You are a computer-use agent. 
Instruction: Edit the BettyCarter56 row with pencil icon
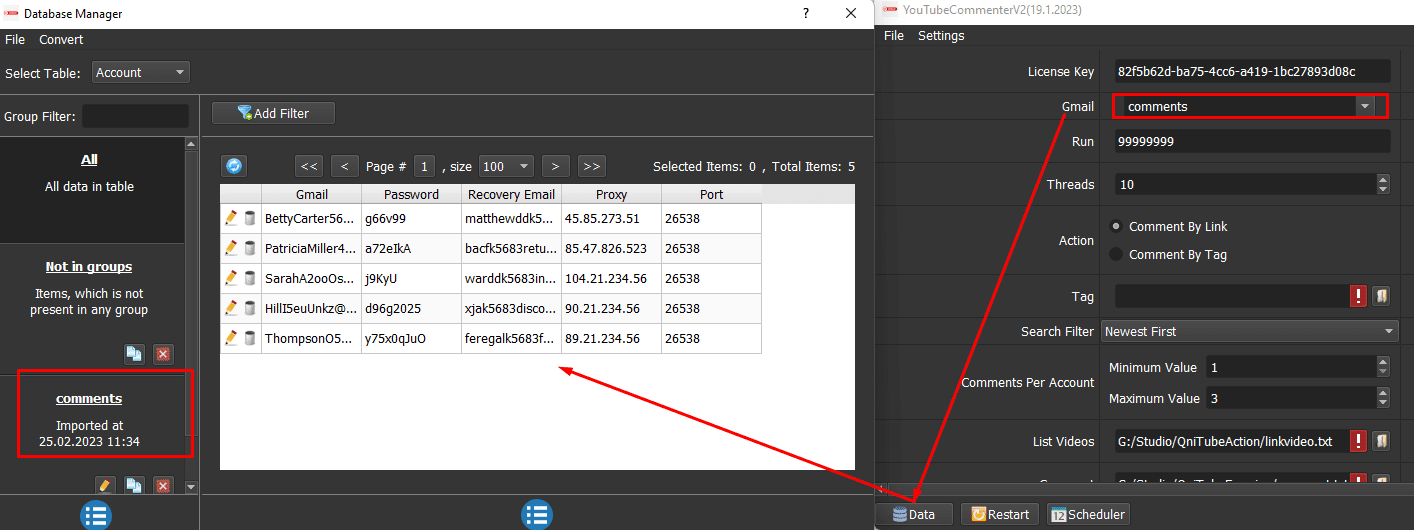[231, 218]
